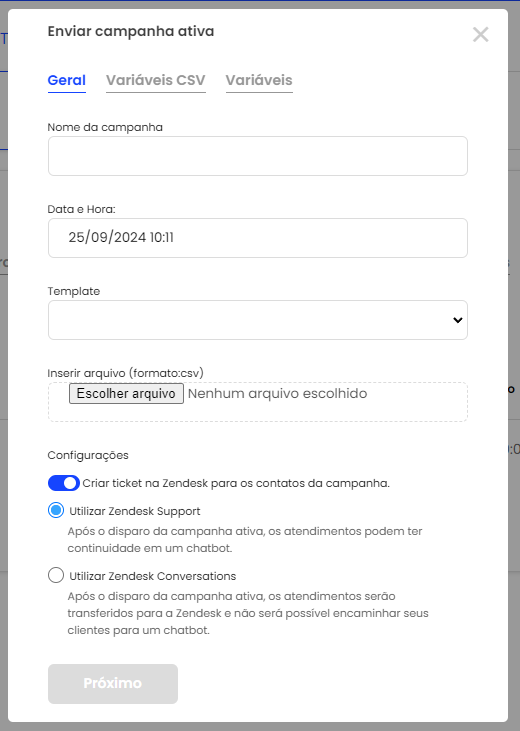
Task: Select the Utilizar Zendesk Conversations radio button
Action: coord(56,575)
